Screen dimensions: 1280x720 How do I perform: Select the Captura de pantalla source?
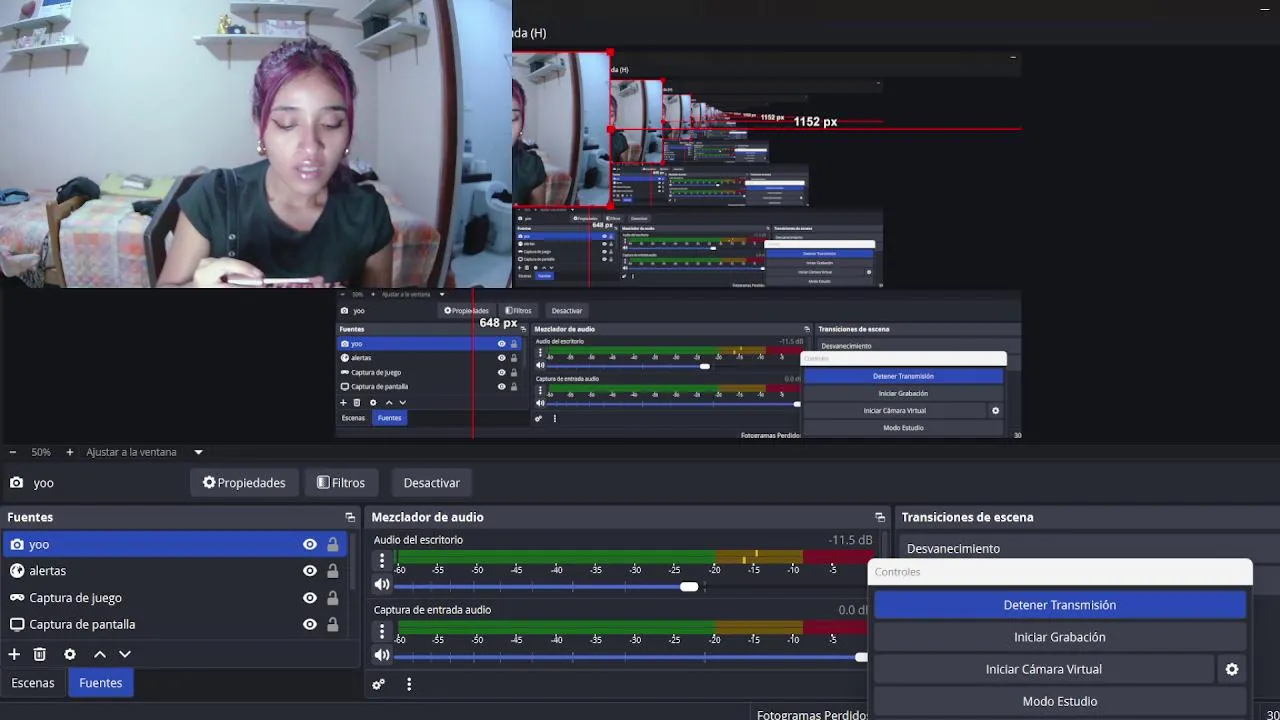[x=175, y=624]
